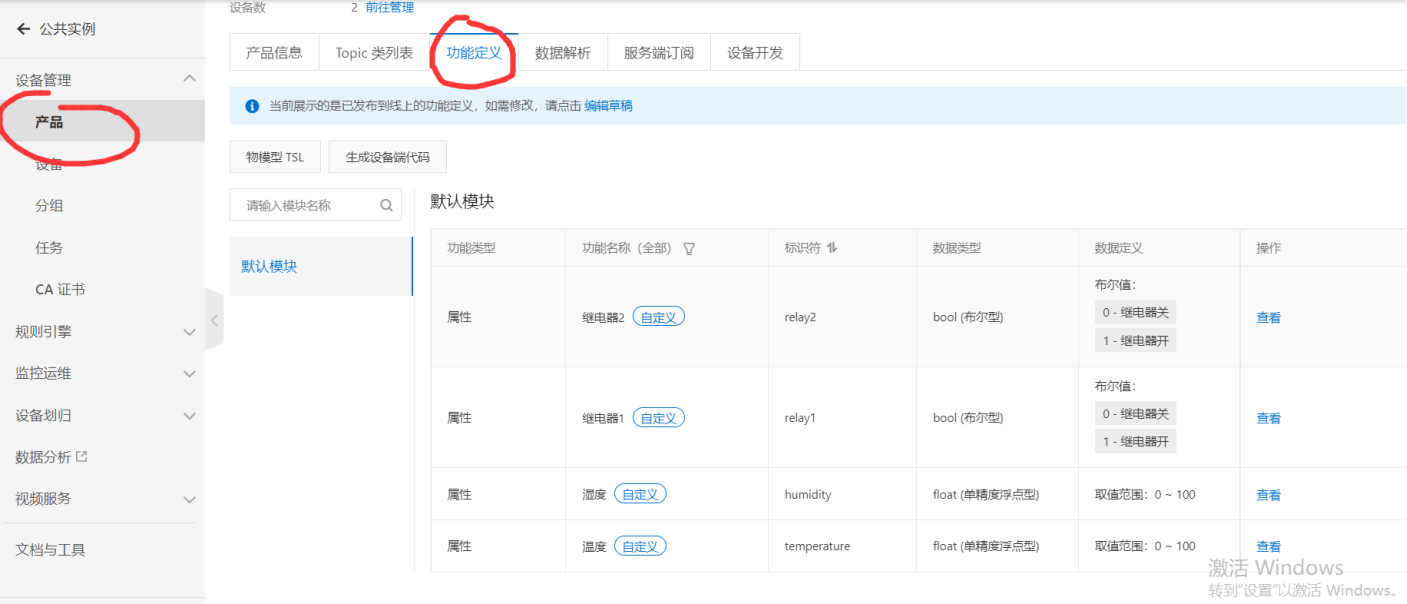1407x604 pixels.
Task: Expand the 规则引擎 menu section
Action: point(189,332)
